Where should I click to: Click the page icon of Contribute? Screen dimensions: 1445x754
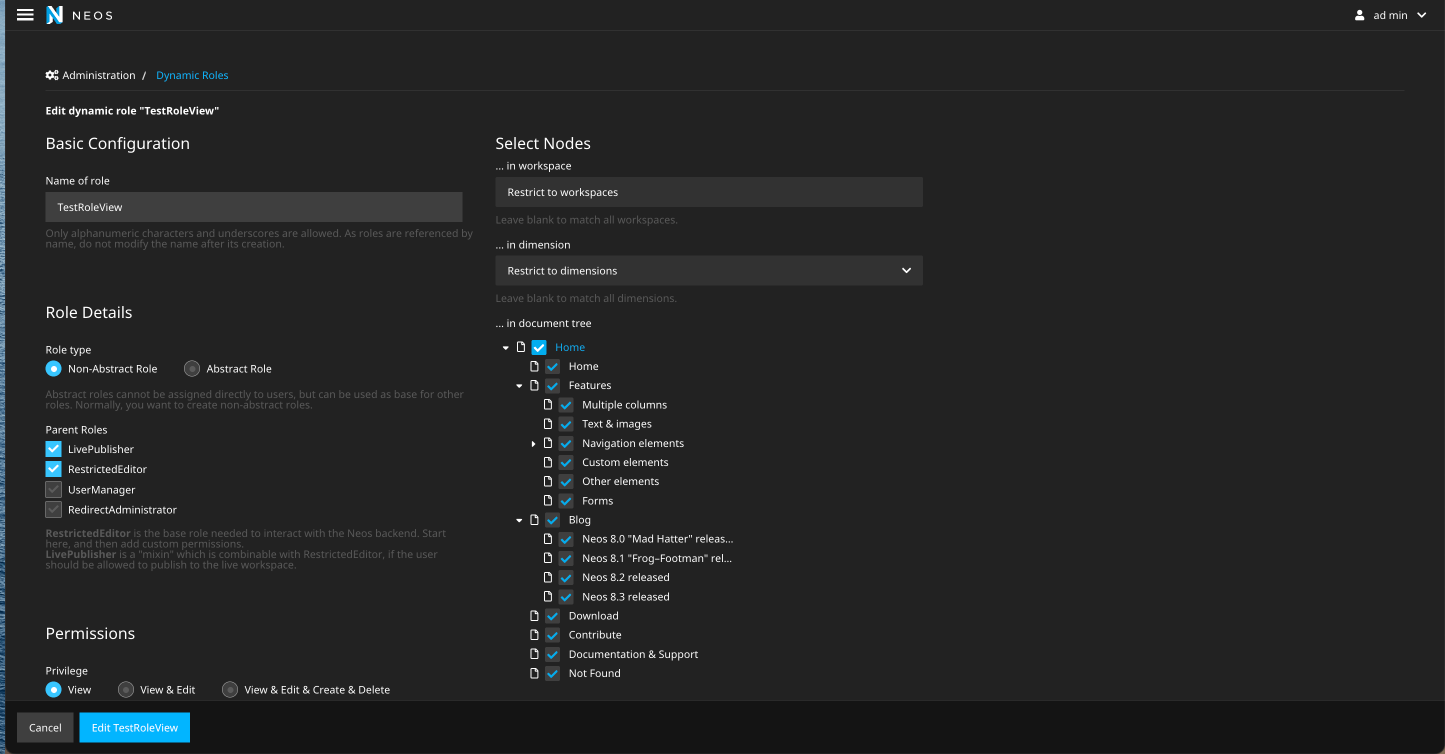[534, 635]
